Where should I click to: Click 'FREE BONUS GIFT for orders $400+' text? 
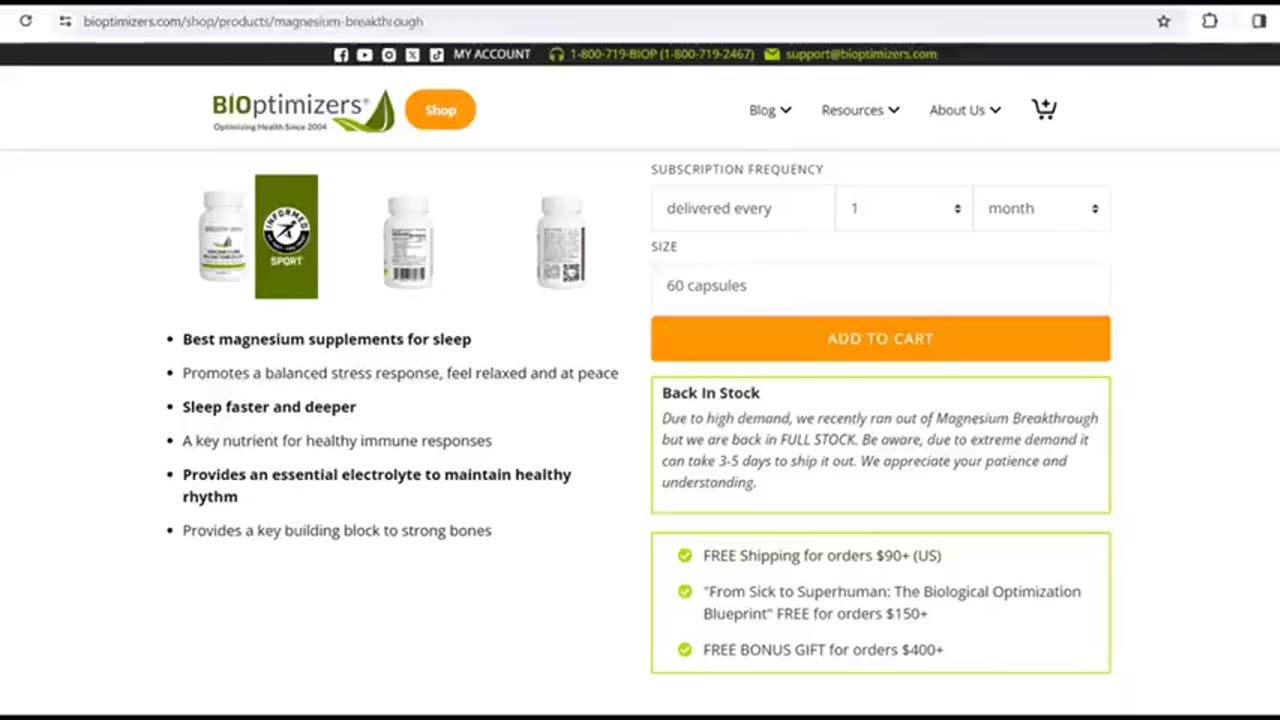pos(823,650)
